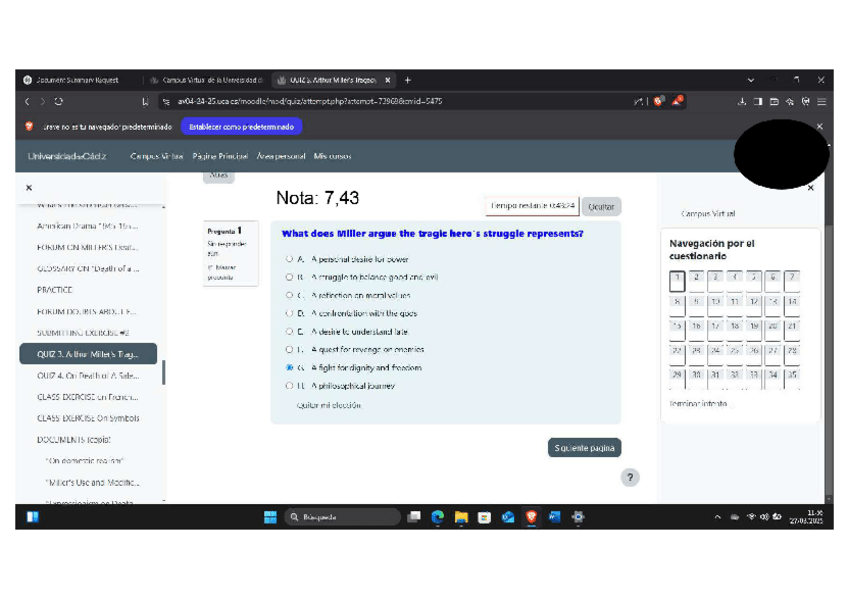
Task: Click the Ocultar timer button
Action: (601, 207)
